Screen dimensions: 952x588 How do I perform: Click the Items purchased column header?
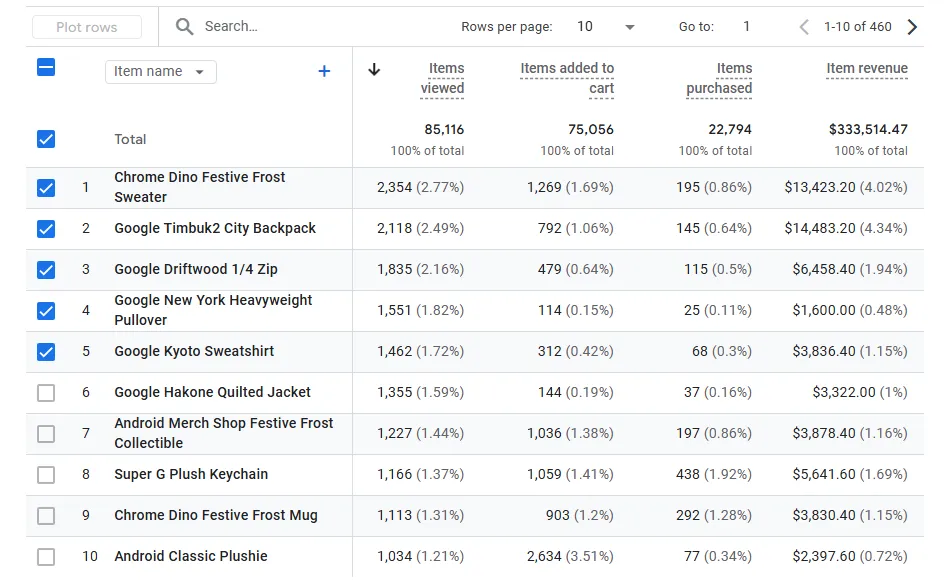(719, 78)
